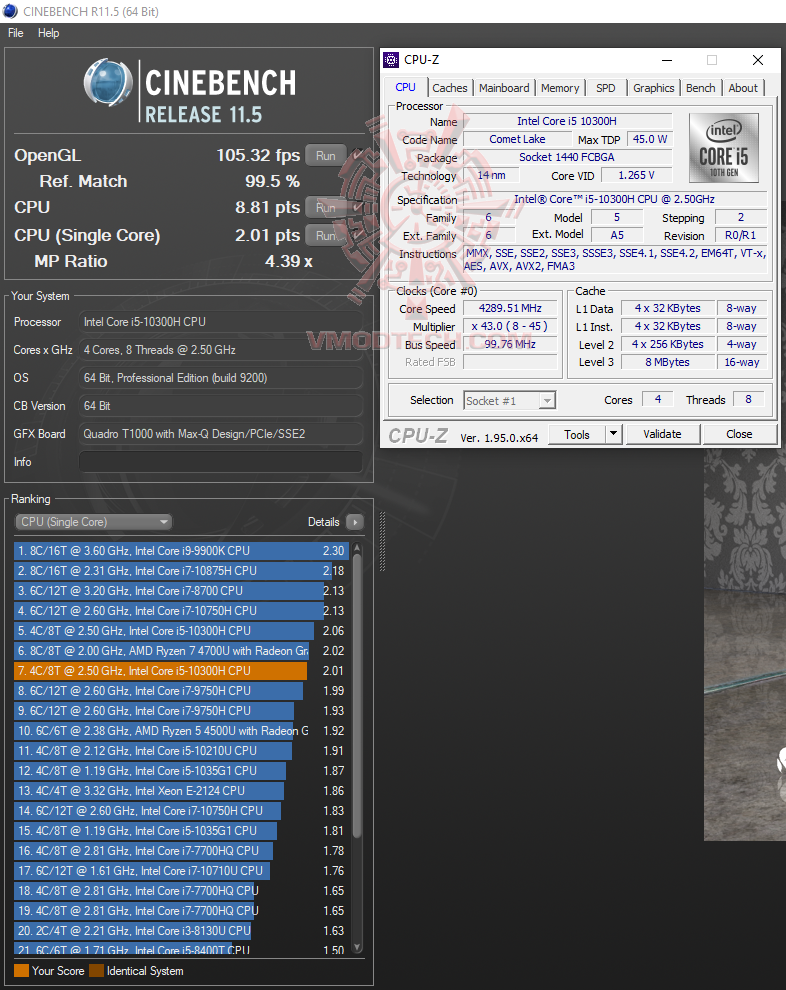Switch to the SPD tab in CPU-Z

tap(606, 88)
